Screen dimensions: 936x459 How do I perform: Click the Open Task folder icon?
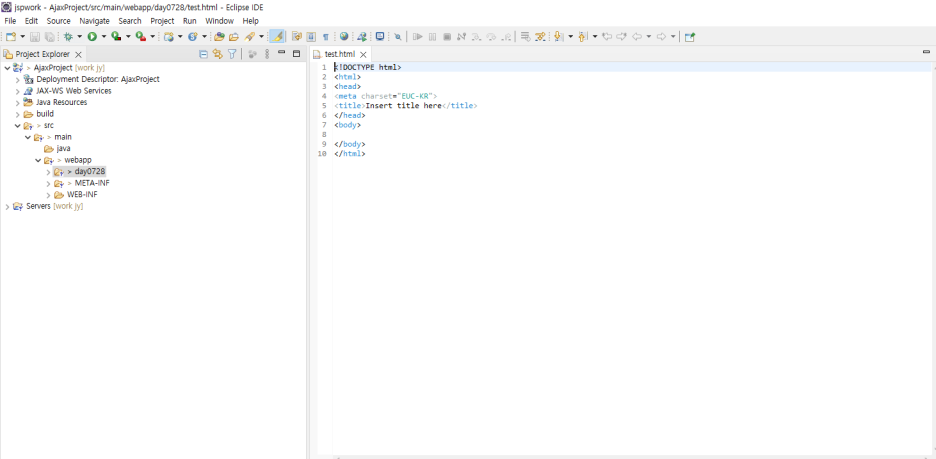point(234,36)
